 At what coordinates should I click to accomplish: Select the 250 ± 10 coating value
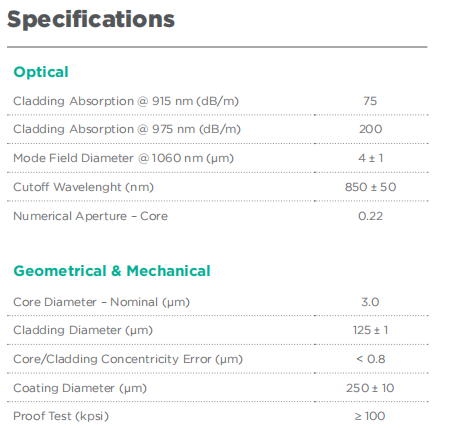370,388
